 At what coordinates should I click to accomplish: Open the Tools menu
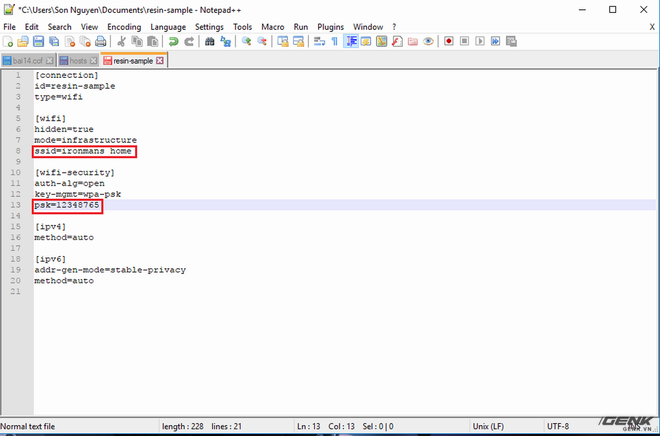[242, 27]
